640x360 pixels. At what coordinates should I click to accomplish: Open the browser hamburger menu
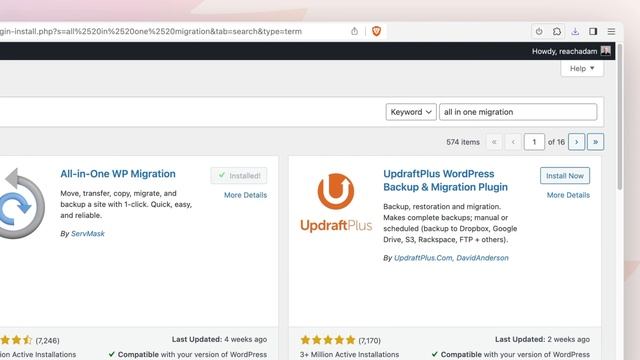[x=611, y=31]
